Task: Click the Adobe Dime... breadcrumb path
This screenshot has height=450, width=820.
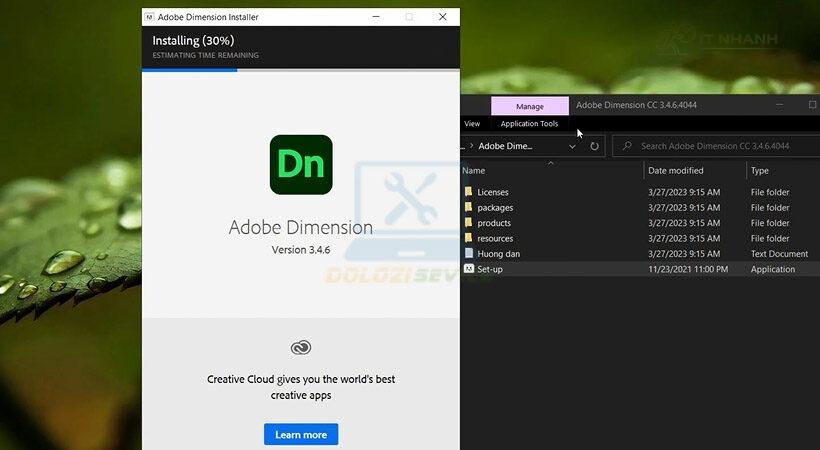Action: [x=505, y=146]
